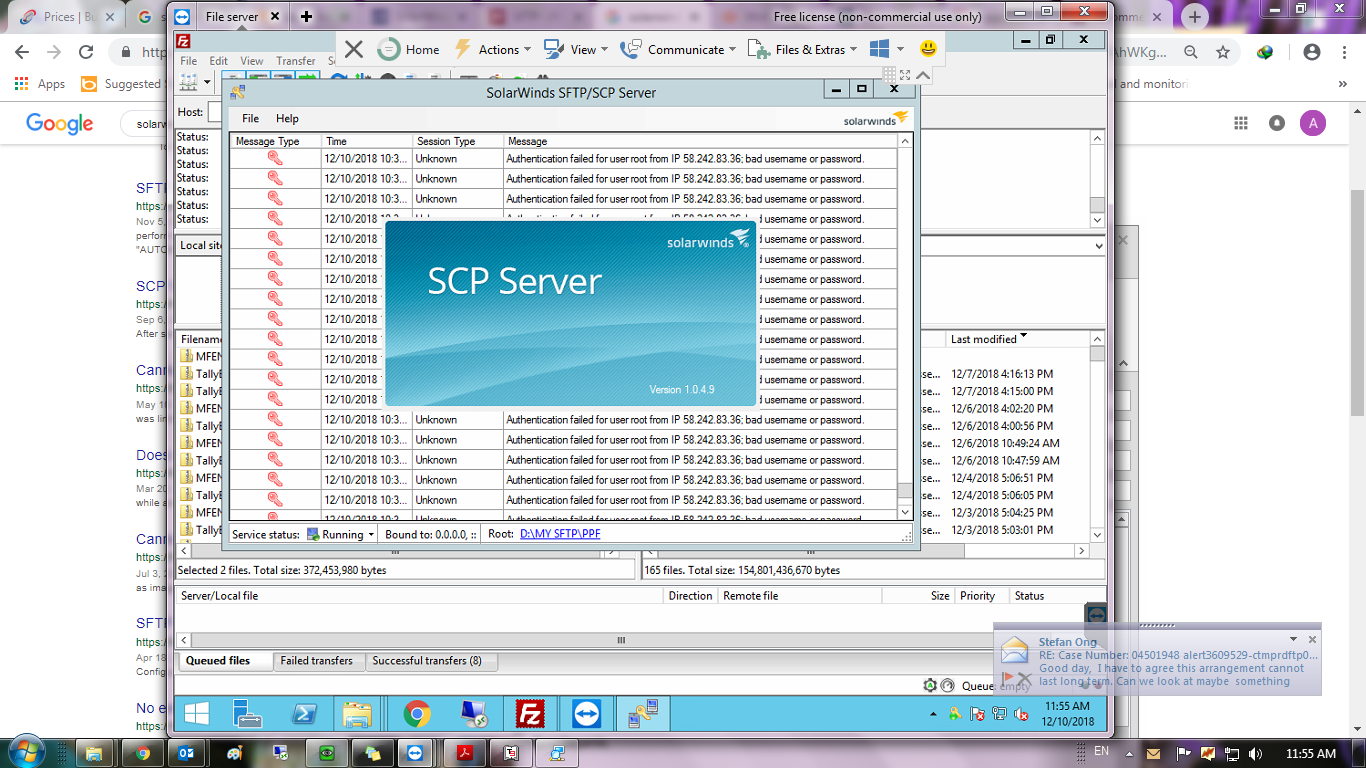Launch PowerShell from the remote taskbar
This screenshot has width=1366, height=768.
click(x=304, y=714)
